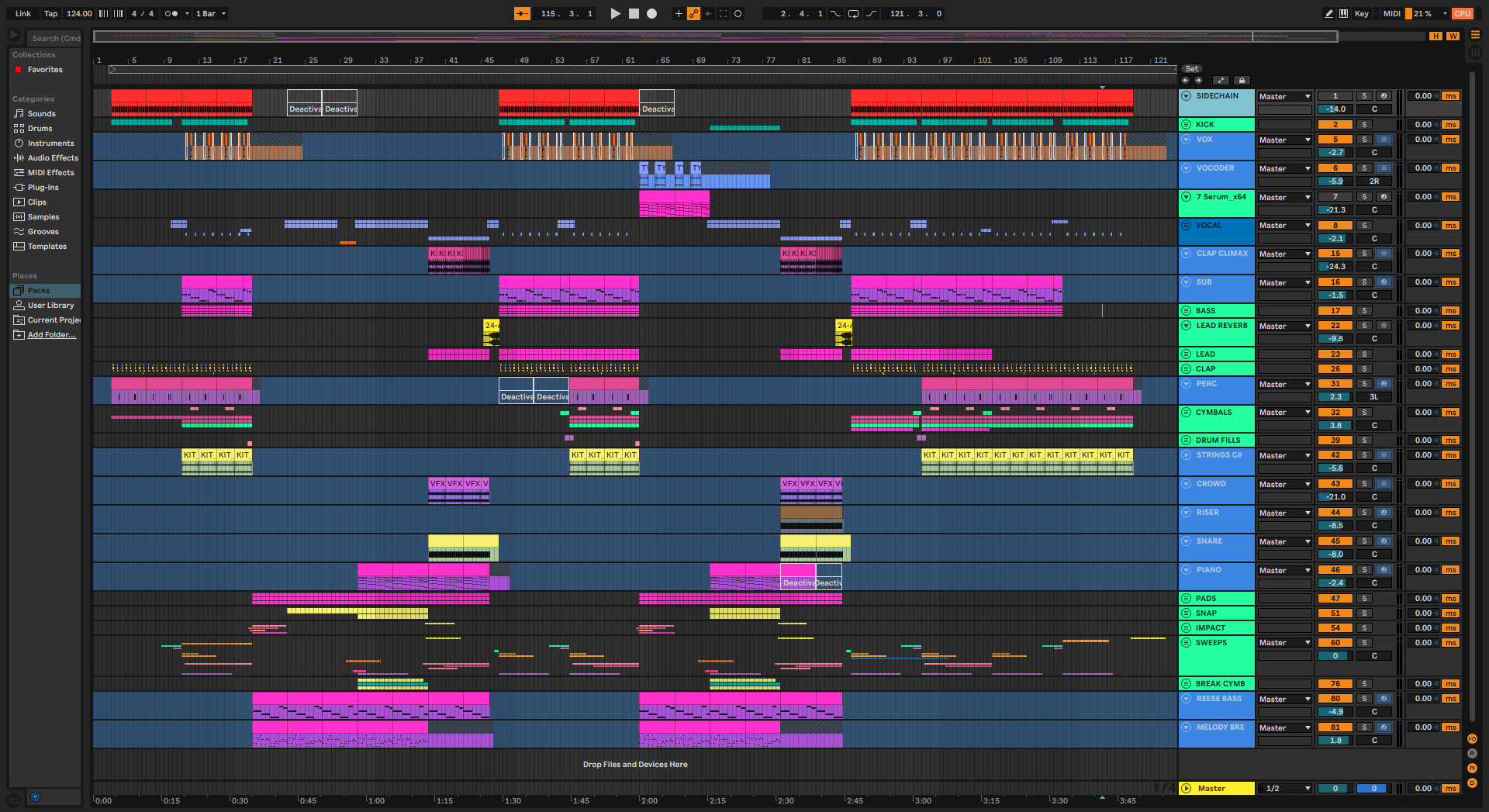Open the 1 Bar quantization menu

point(211,13)
